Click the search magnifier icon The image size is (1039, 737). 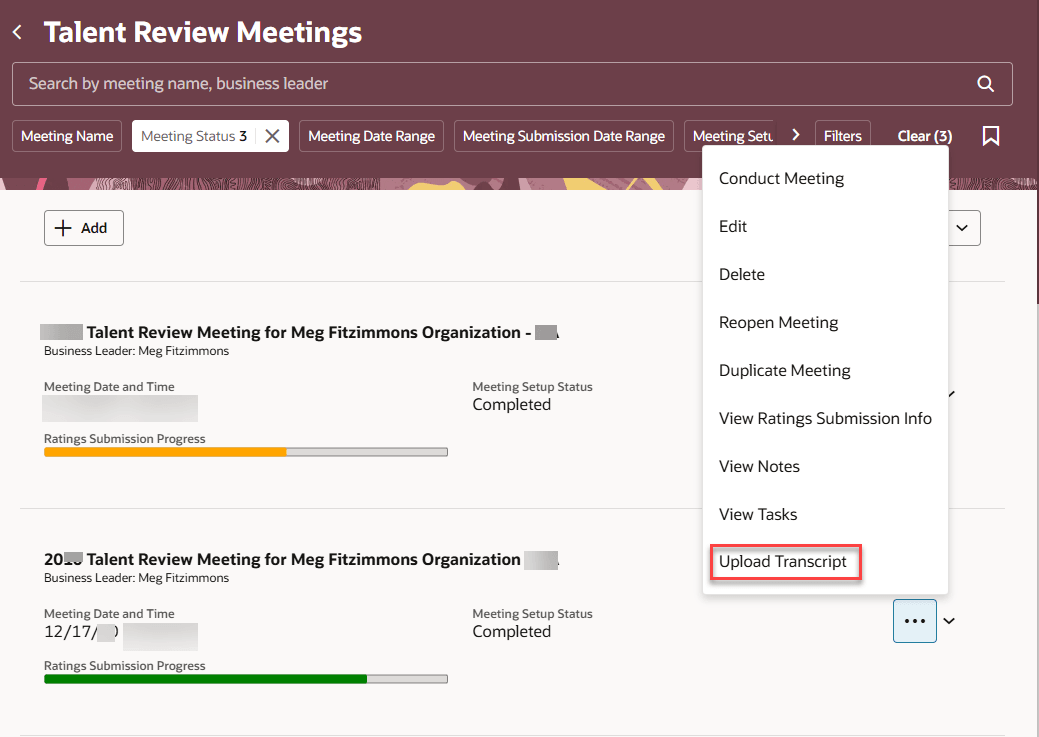click(985, 84)
